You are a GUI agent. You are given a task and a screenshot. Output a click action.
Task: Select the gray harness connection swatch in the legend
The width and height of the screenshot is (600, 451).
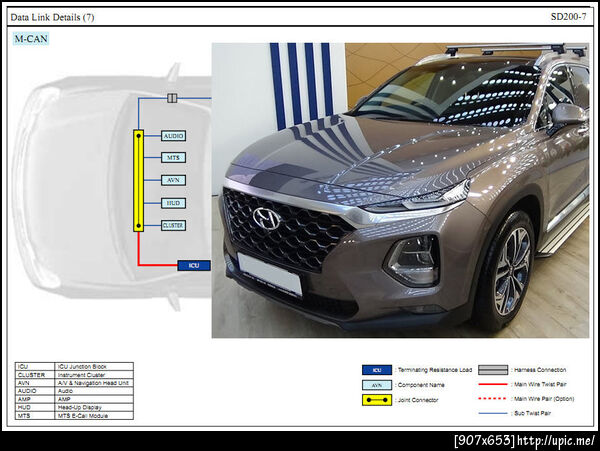(x=493, y=370)
